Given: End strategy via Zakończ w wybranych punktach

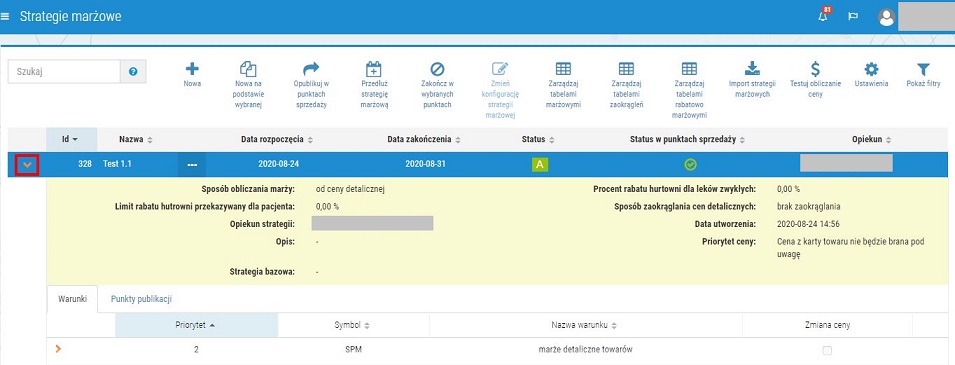Looking at the screenshot, I should 437,84.
